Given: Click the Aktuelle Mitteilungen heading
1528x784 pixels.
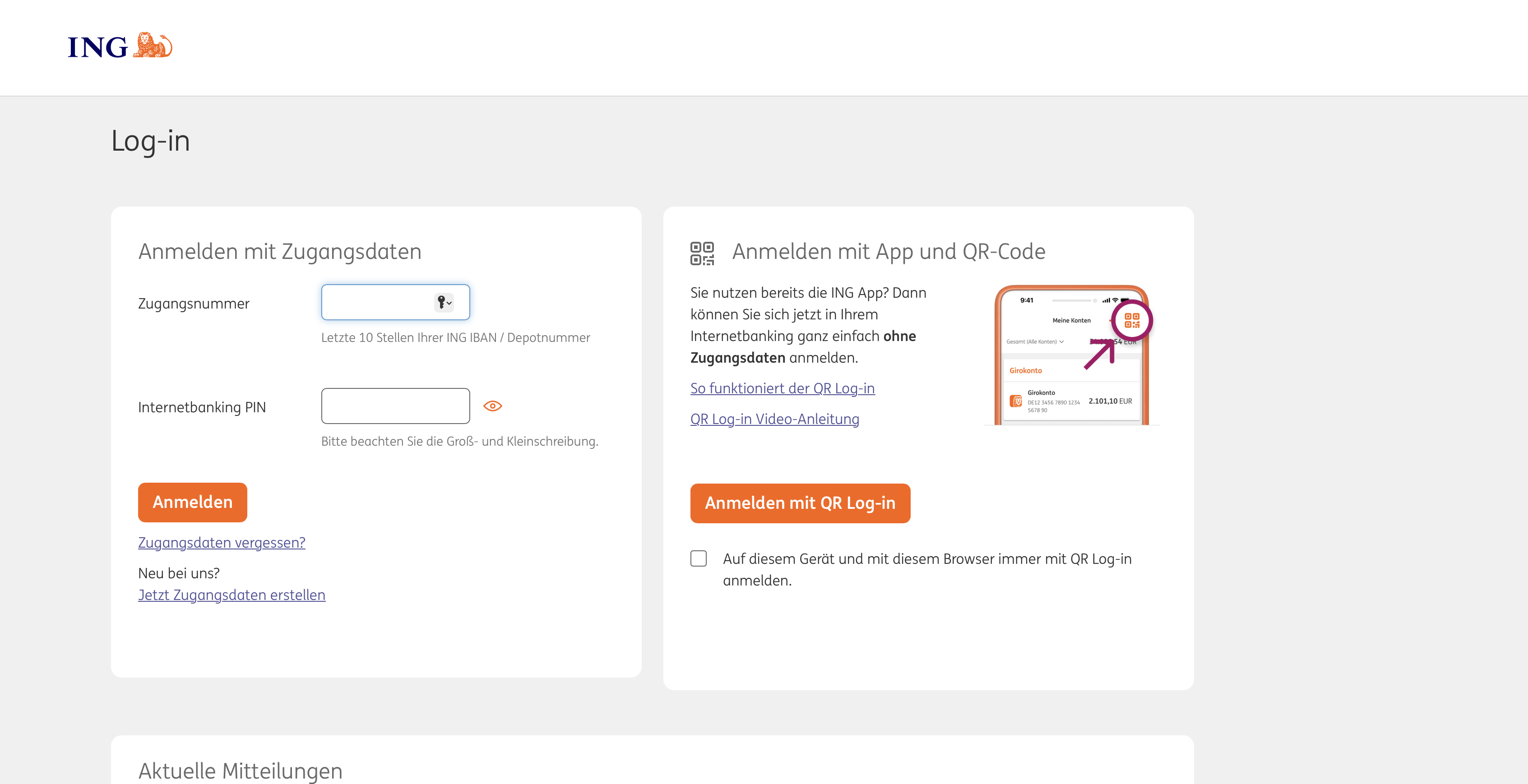Looking at the screenshot, I should 240,771.
